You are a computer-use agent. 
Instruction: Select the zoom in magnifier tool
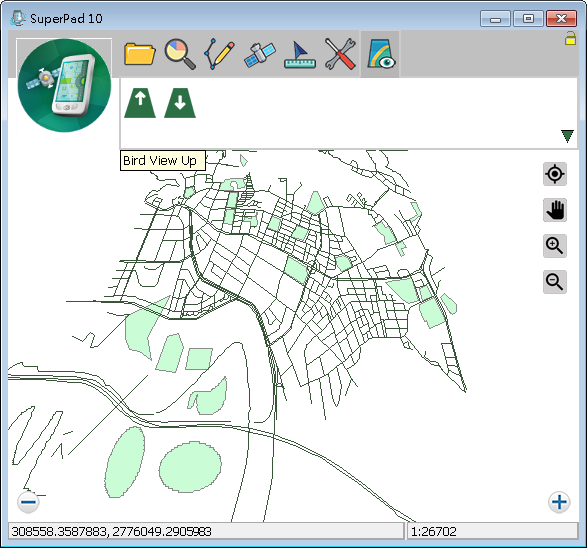[x=555, y=246]
